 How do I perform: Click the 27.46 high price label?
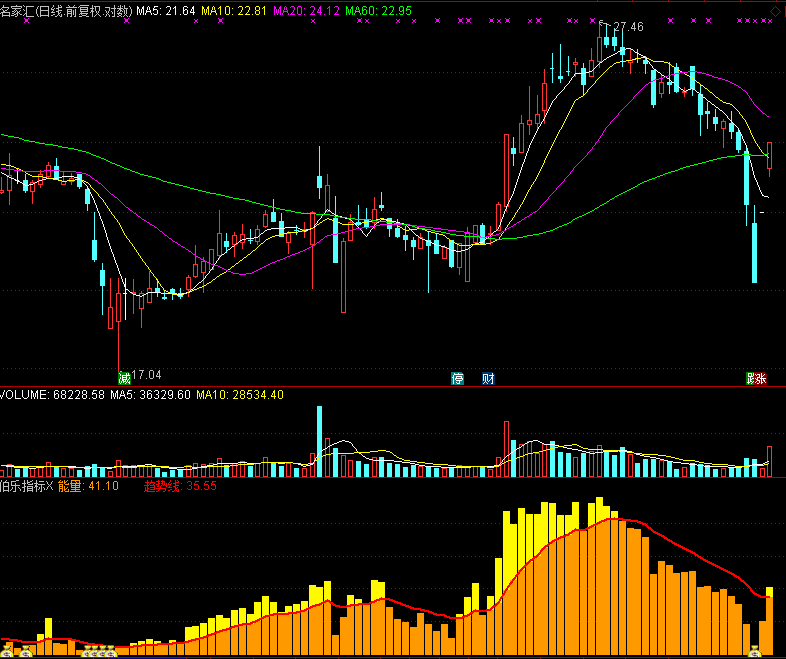[x=628, y=27]
